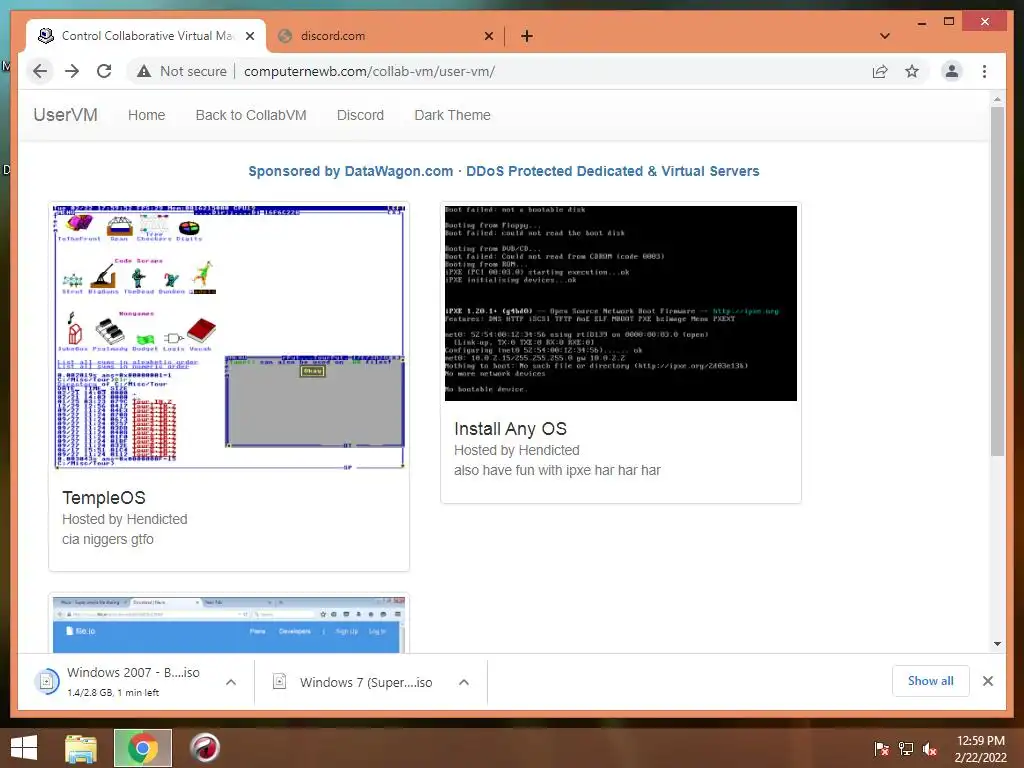Click the Windows 2007 download progress icon
The width and height of the screenshot is (1024, 768).
46,682
